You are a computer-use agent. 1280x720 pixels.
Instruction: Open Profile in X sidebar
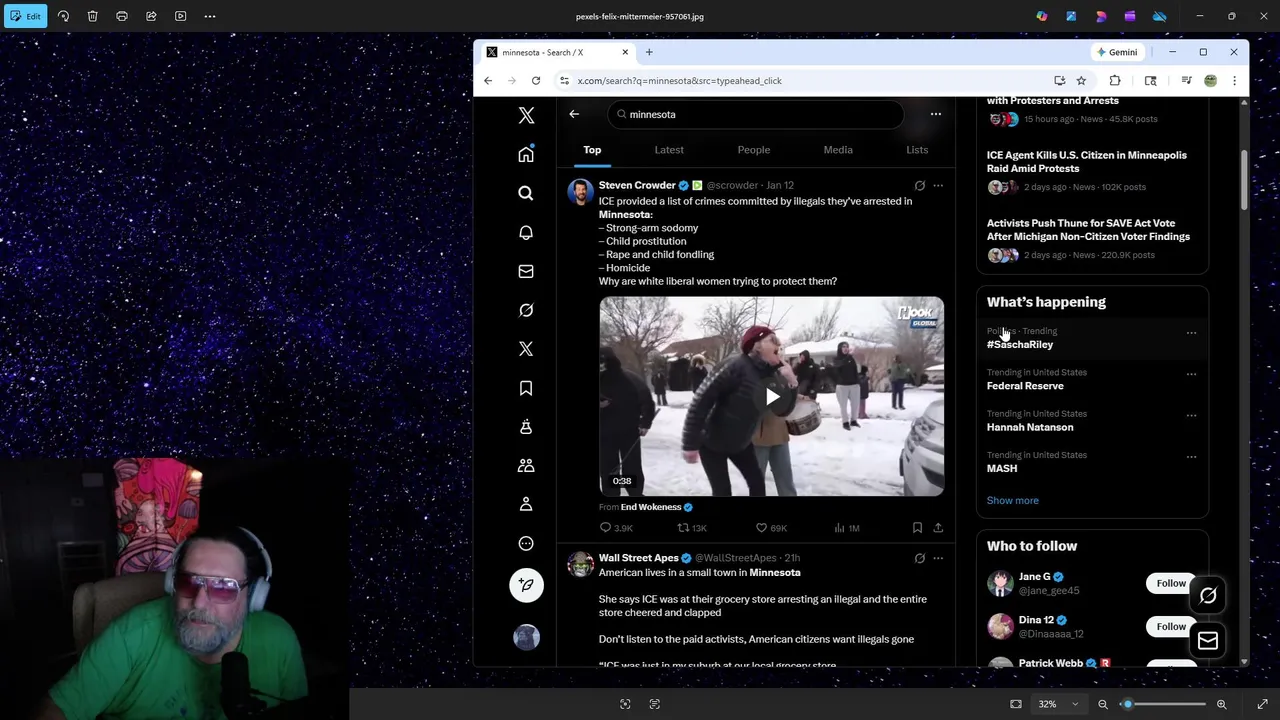click(x=526, y=505)
